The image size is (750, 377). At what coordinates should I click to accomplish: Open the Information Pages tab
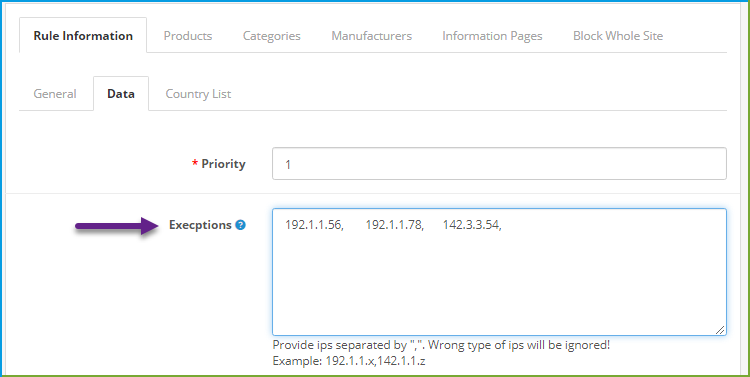492,36
